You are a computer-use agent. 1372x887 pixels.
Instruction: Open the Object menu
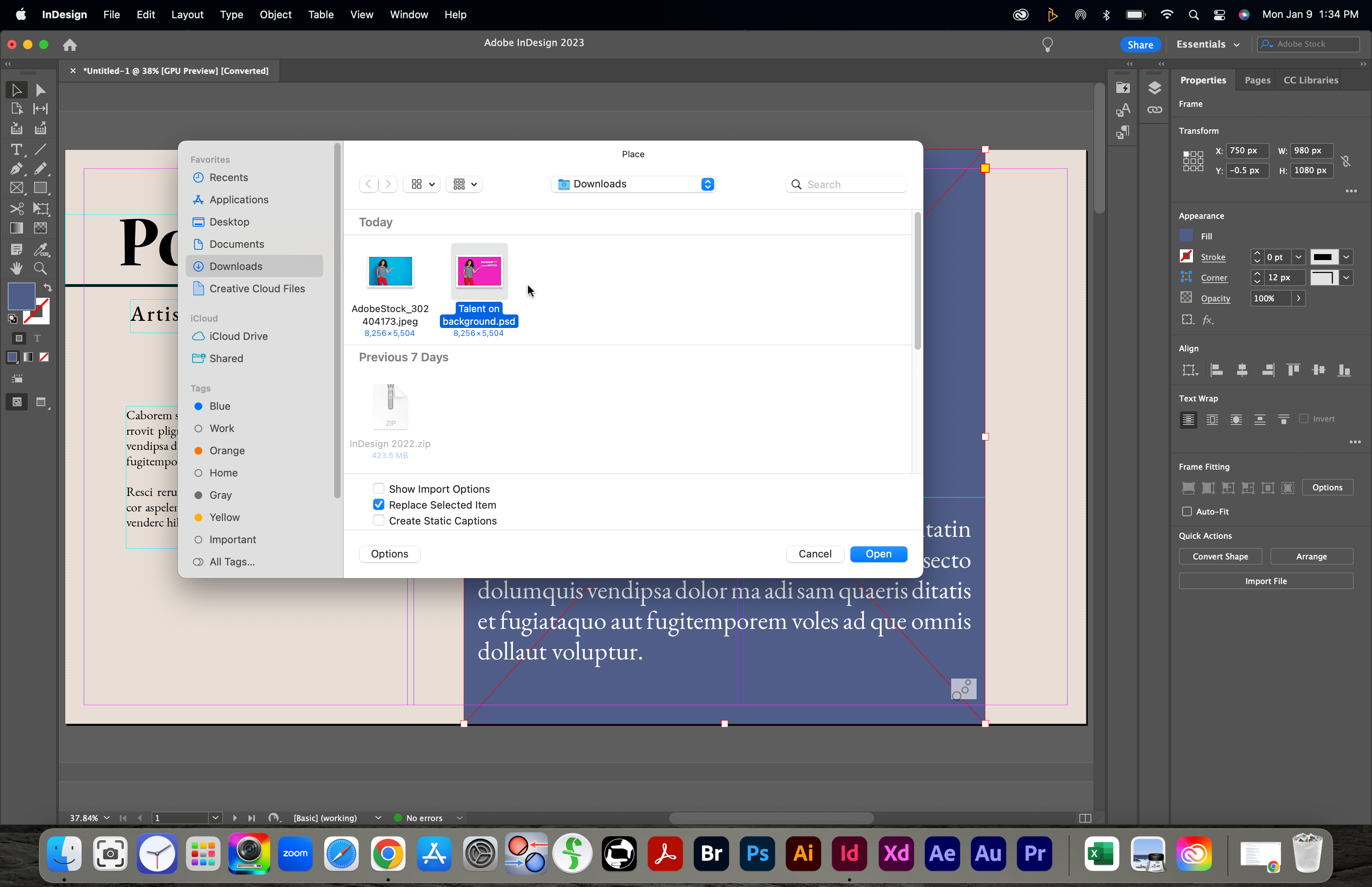point(276,14)
